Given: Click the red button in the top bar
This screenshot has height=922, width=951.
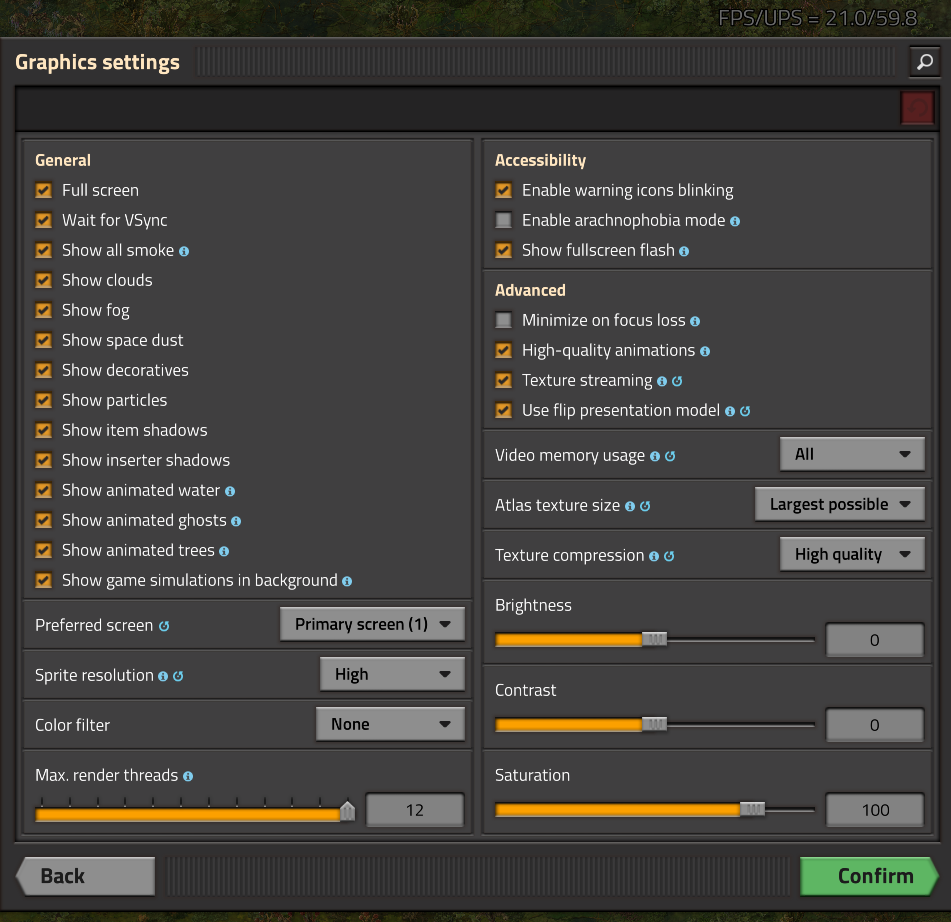Looking at the screenshot, I should (916, 108).
